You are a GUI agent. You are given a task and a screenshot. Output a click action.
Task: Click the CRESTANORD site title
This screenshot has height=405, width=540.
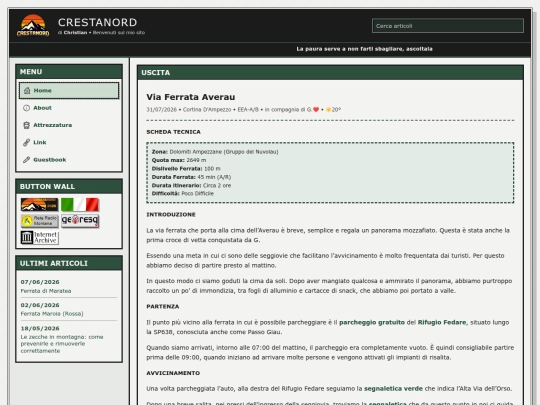point(97,22)
